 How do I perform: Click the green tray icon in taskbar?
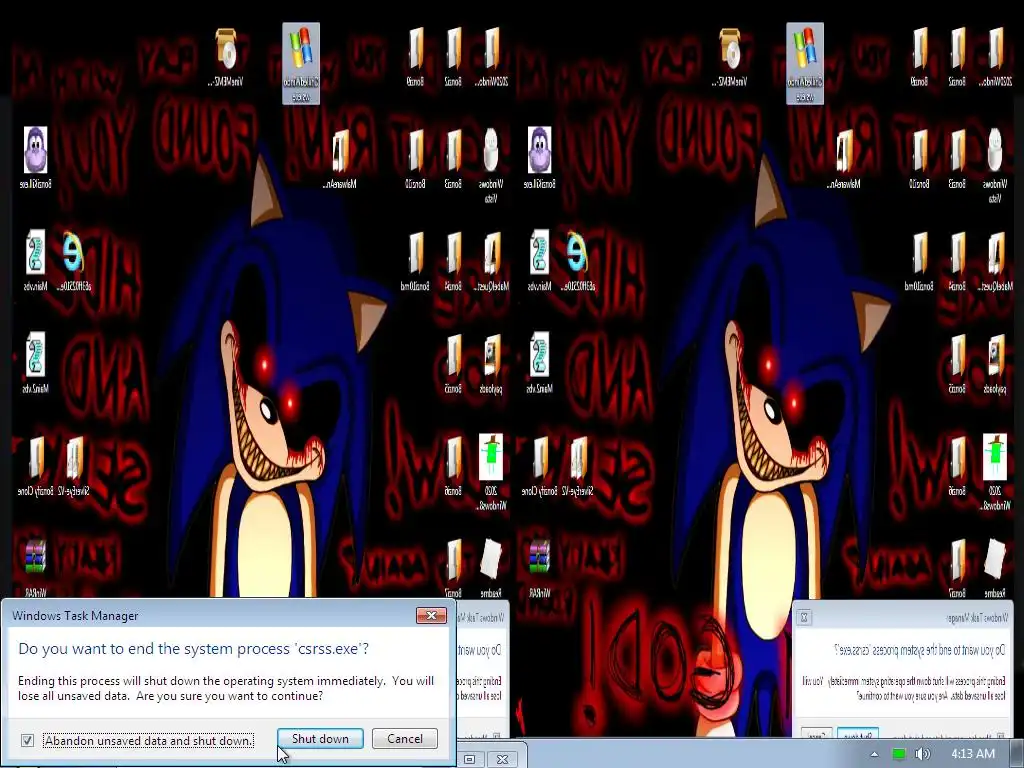899,754
